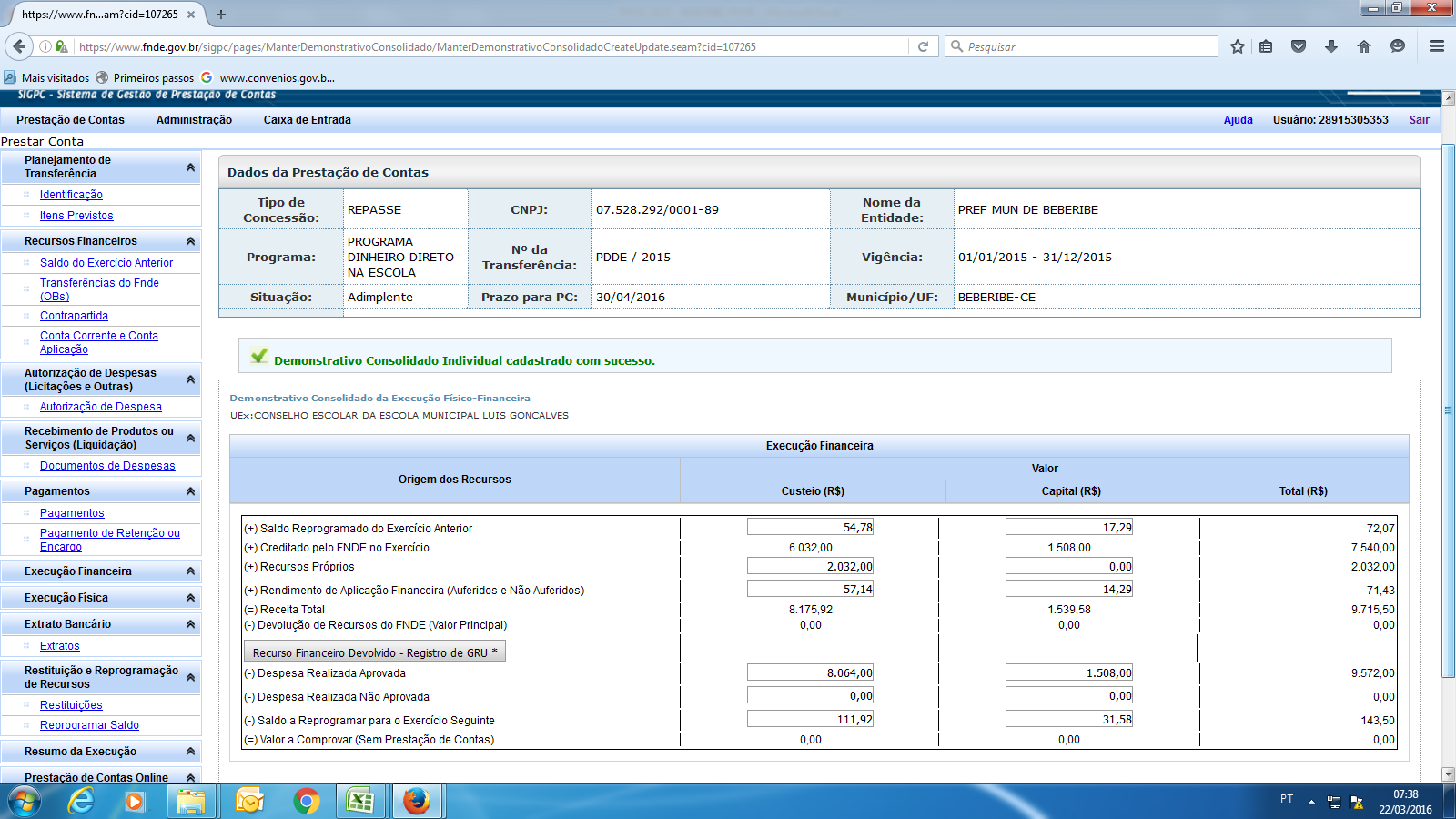Image resolution: width=1456 pixels, height=819 pixels.
Task: Toggle the Extrato Bancário section chevron
Action: point(190,624)
